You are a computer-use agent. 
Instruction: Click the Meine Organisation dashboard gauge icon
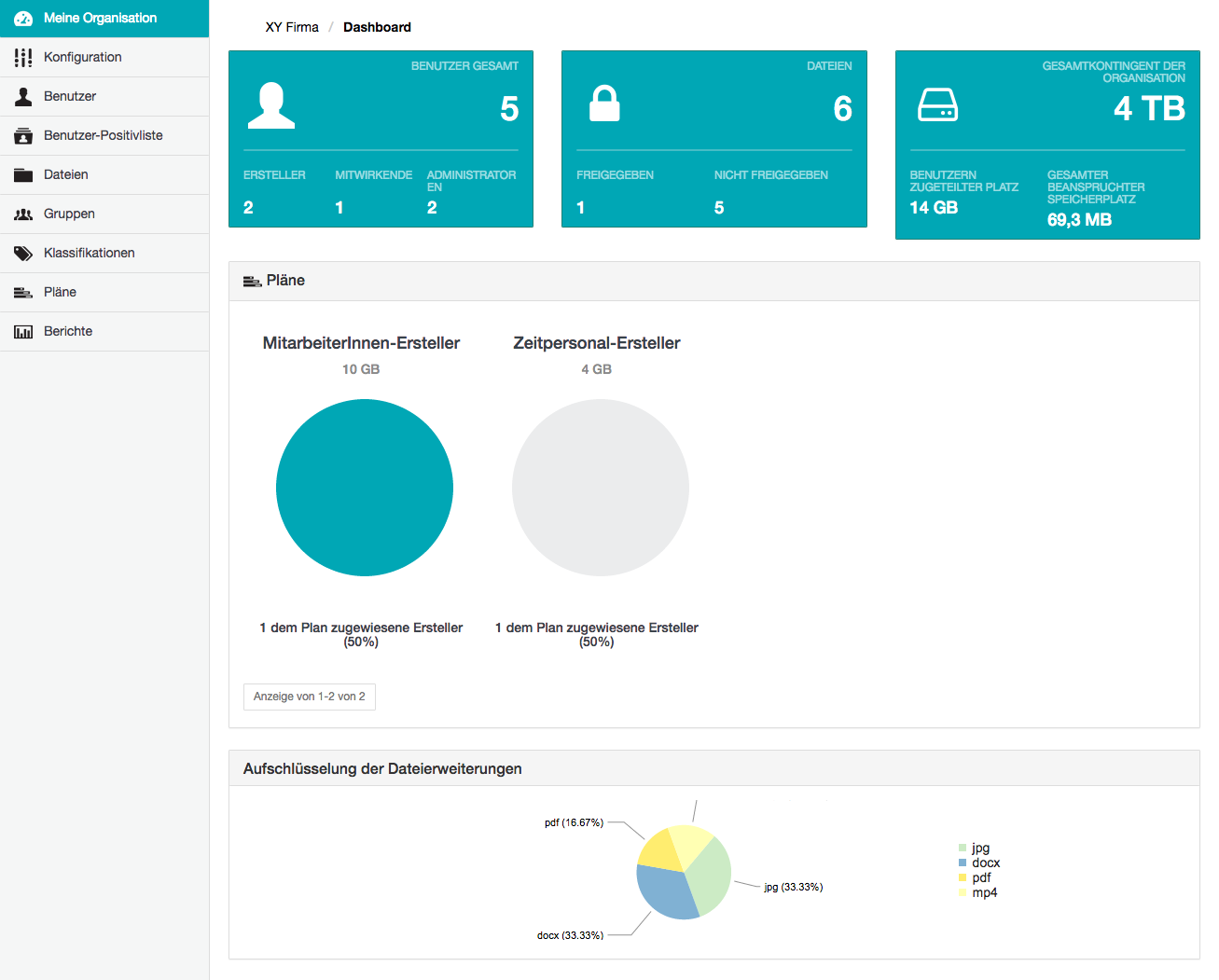(23, 18)
